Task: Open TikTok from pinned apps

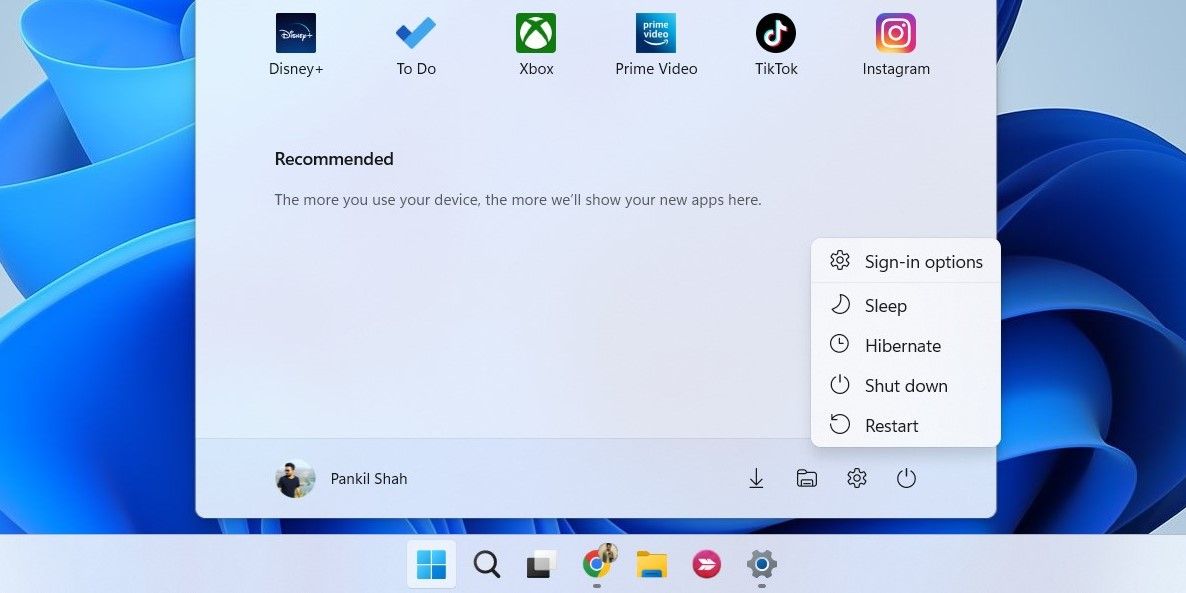Action: click(x=776, y=33)
